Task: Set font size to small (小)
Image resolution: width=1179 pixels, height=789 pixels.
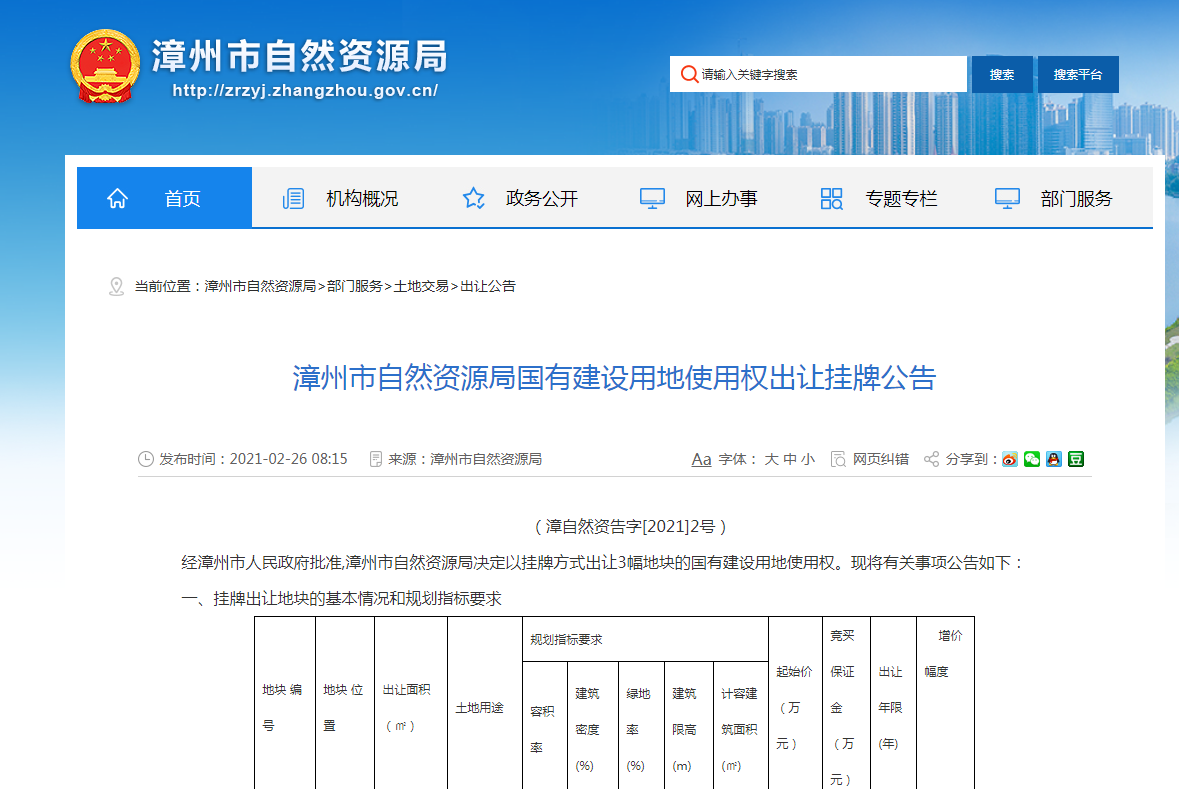Action: [807, 459]
